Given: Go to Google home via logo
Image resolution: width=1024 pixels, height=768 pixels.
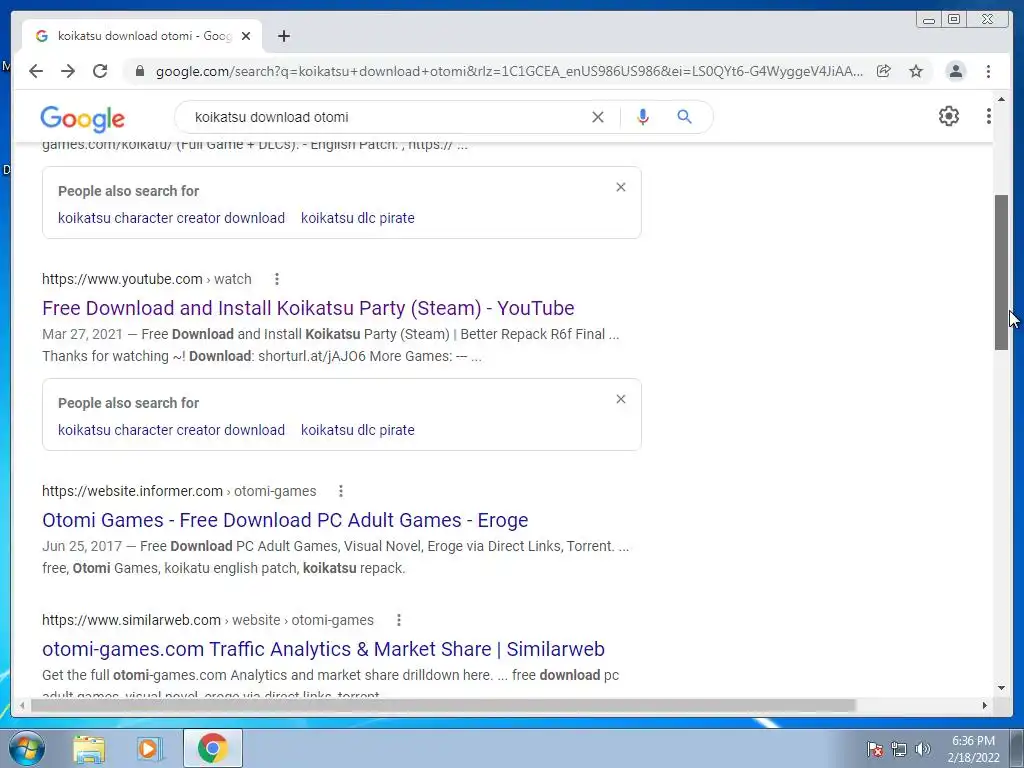Looking at the screenshot, I should coord(82,118).
